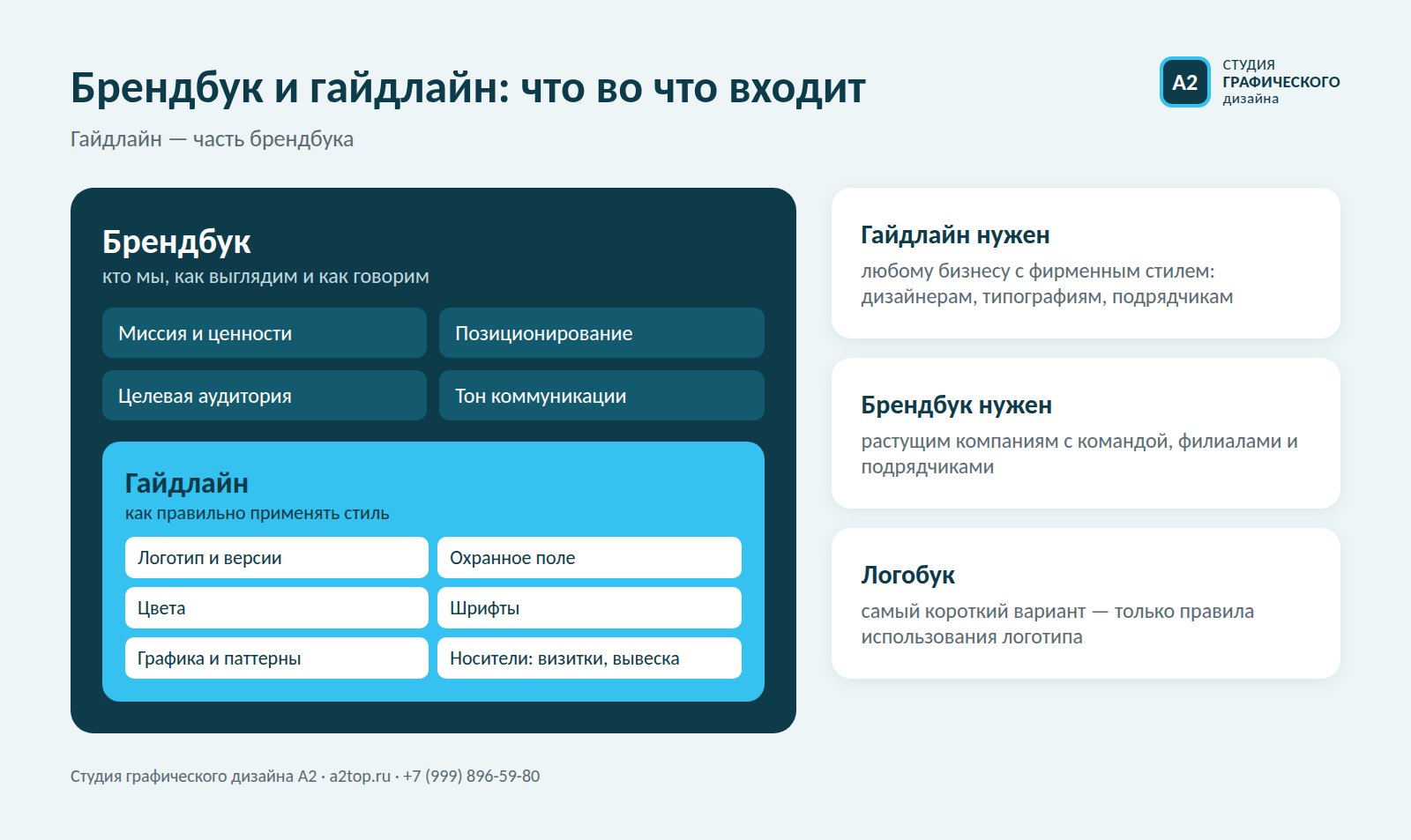Click the 'Гайдлайн' heading in blue panel
The height and width of the screenshot is (840, 1411).
(x=187, y=483)
